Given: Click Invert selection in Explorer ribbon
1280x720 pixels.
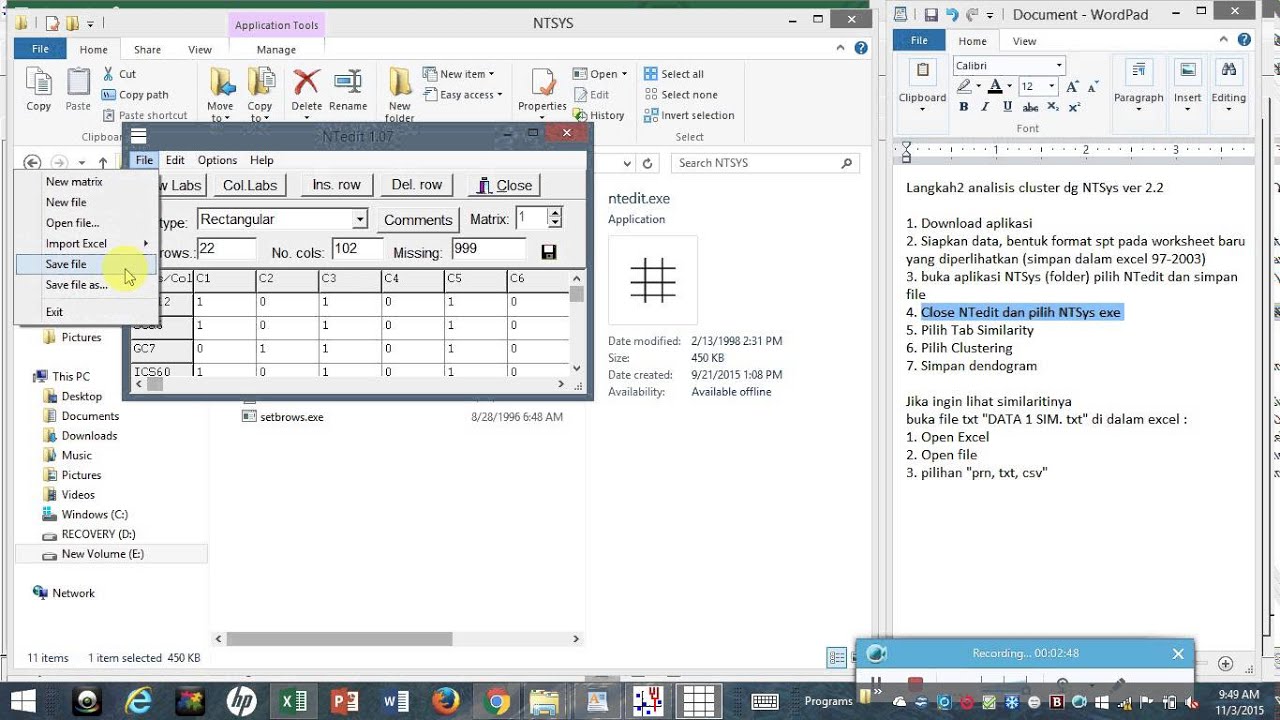Looking at the screenshot, I should click(x=689, y=115).
